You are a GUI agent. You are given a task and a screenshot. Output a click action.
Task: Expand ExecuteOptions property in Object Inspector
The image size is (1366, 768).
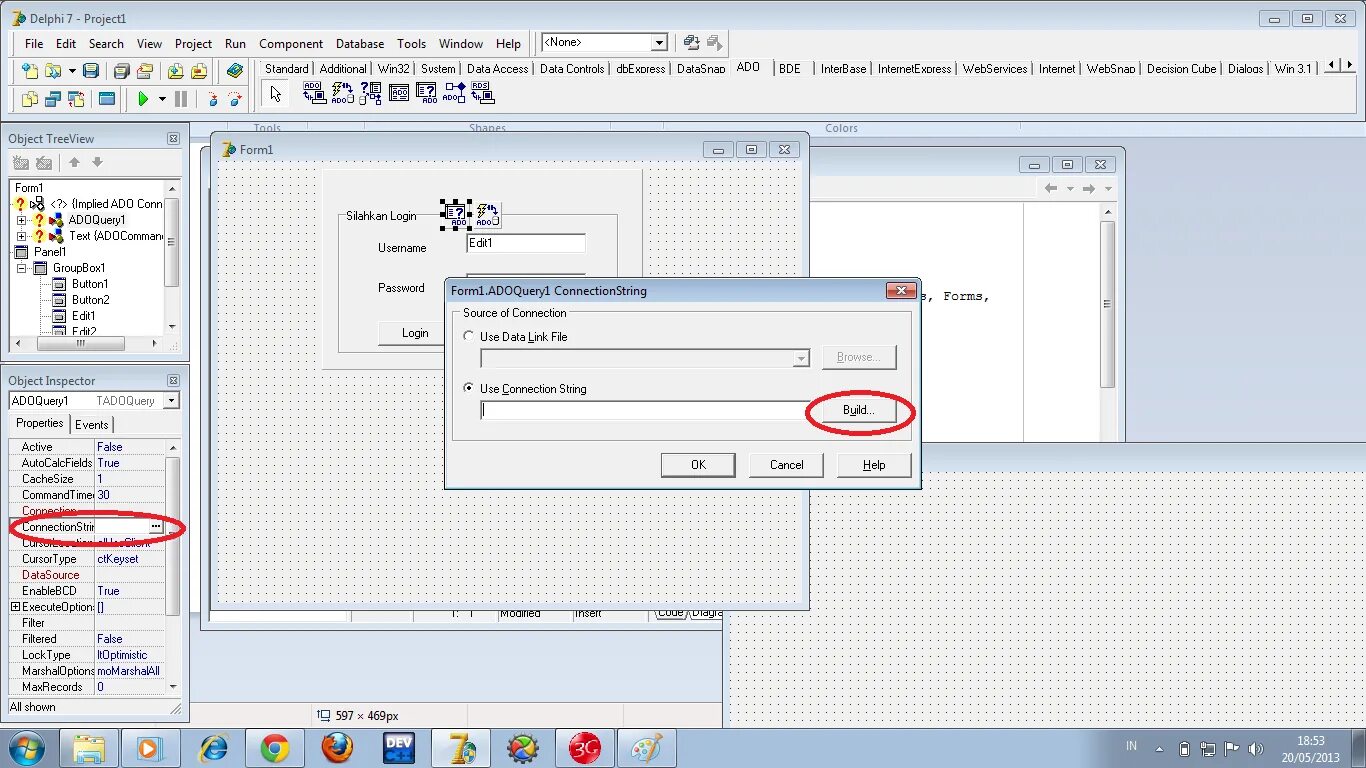[15, 607]
